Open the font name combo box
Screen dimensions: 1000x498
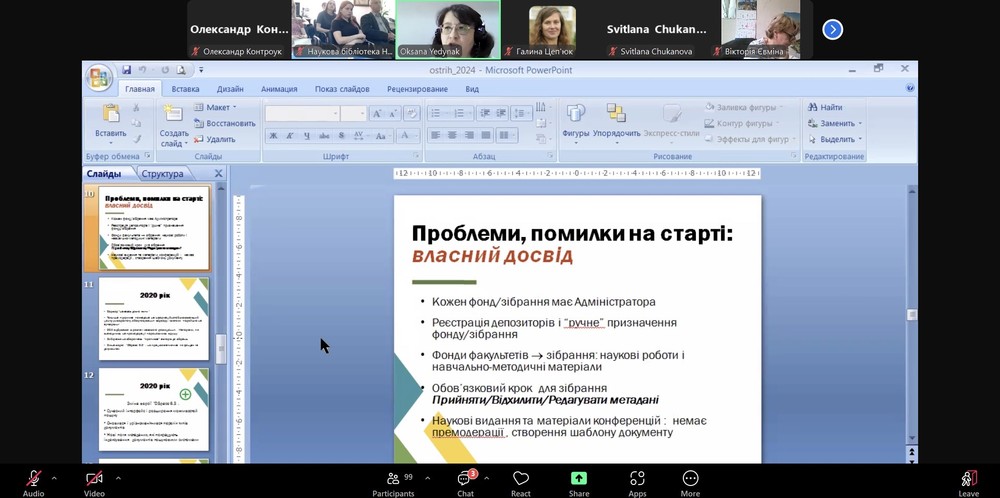[x=302, y=114]
